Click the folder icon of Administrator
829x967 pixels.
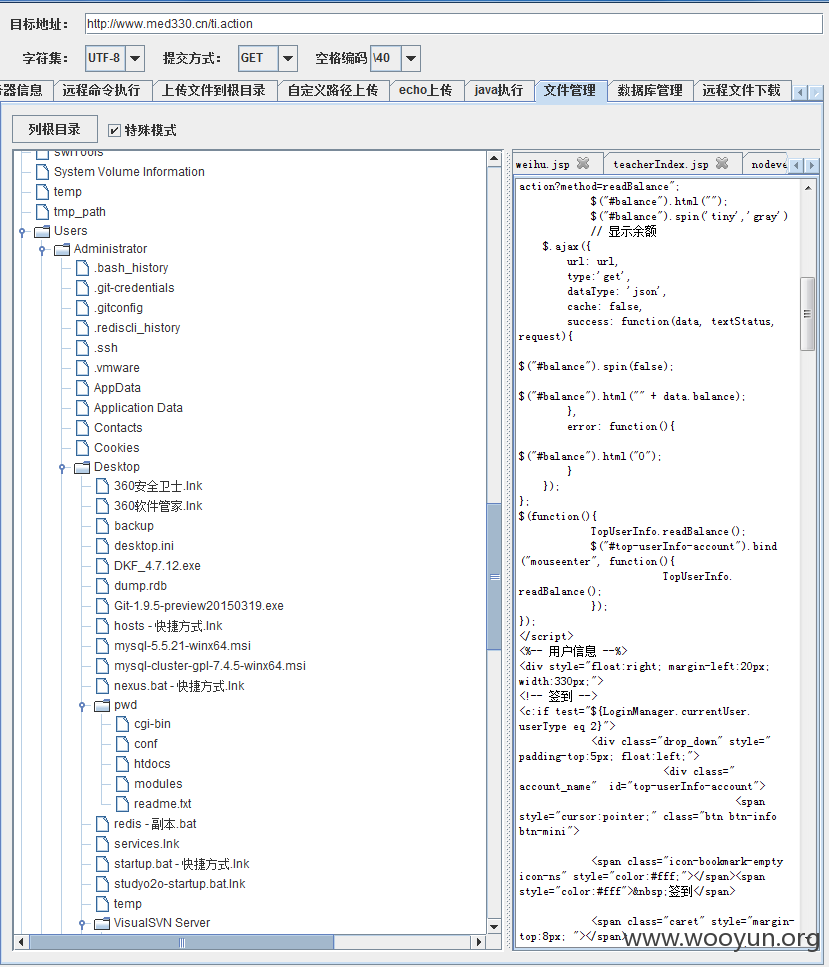click(x=62, y=249)
